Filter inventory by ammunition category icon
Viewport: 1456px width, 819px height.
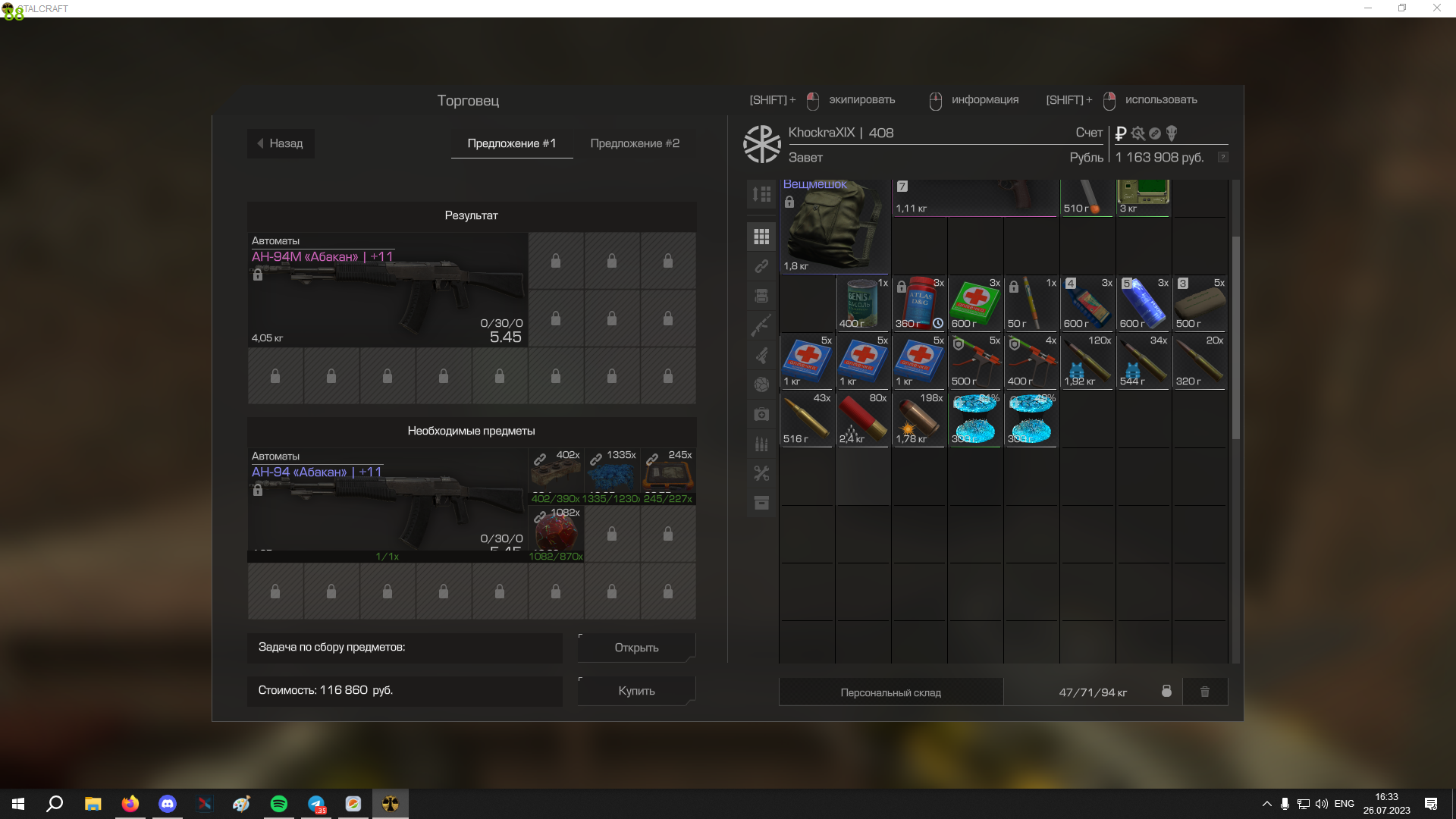[x=761, y=444]
